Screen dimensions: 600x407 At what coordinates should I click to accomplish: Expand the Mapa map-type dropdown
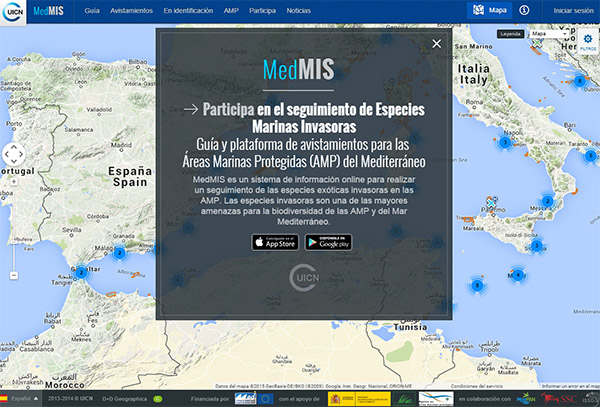click(x=549, y=34)
